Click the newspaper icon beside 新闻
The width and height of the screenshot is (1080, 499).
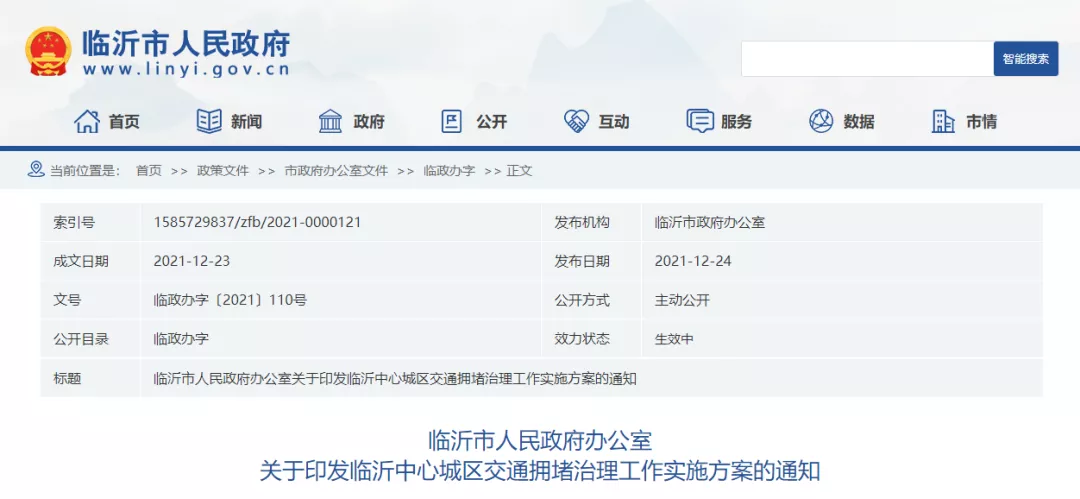209,121
